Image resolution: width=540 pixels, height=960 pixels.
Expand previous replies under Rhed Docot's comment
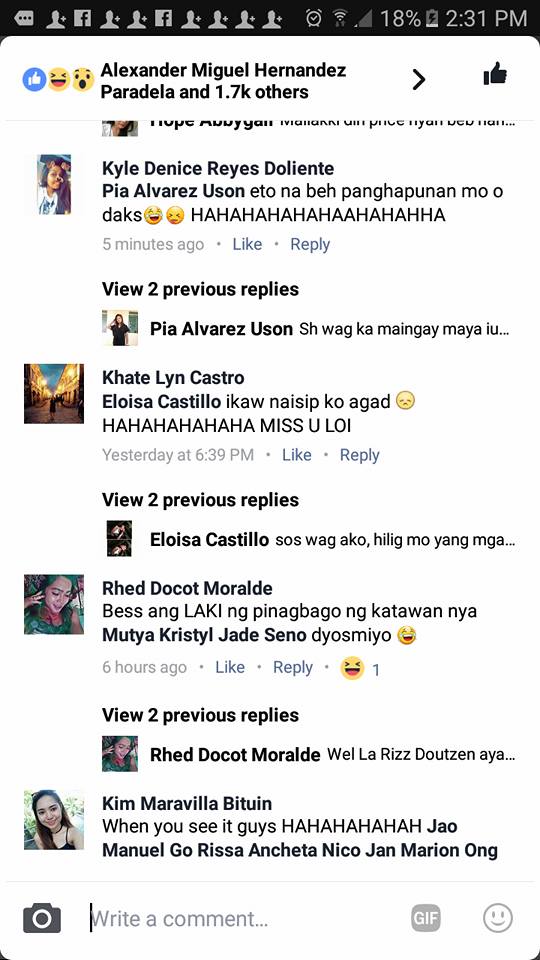(x=200, y=715)
